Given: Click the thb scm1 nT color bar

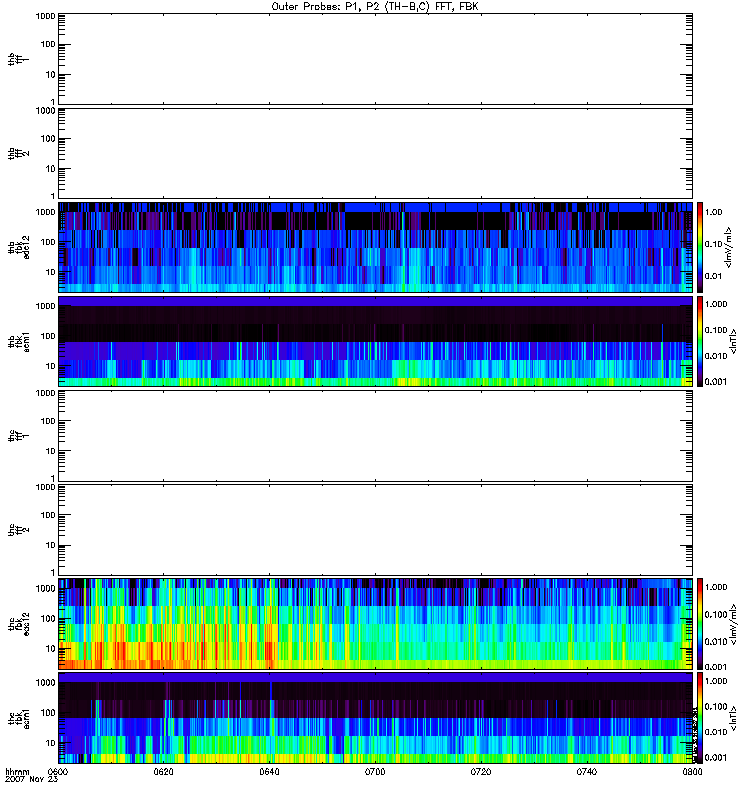Looking at the screenshot, I should 701,340.
